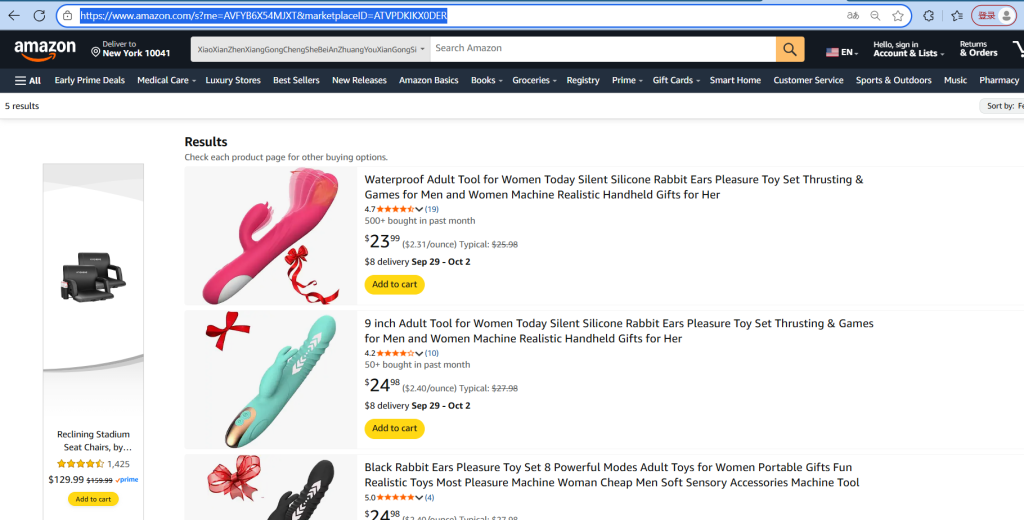This screenshot has height=520, width=1024.
Task: Open the All hamburger menu
Action: (28, 80)
